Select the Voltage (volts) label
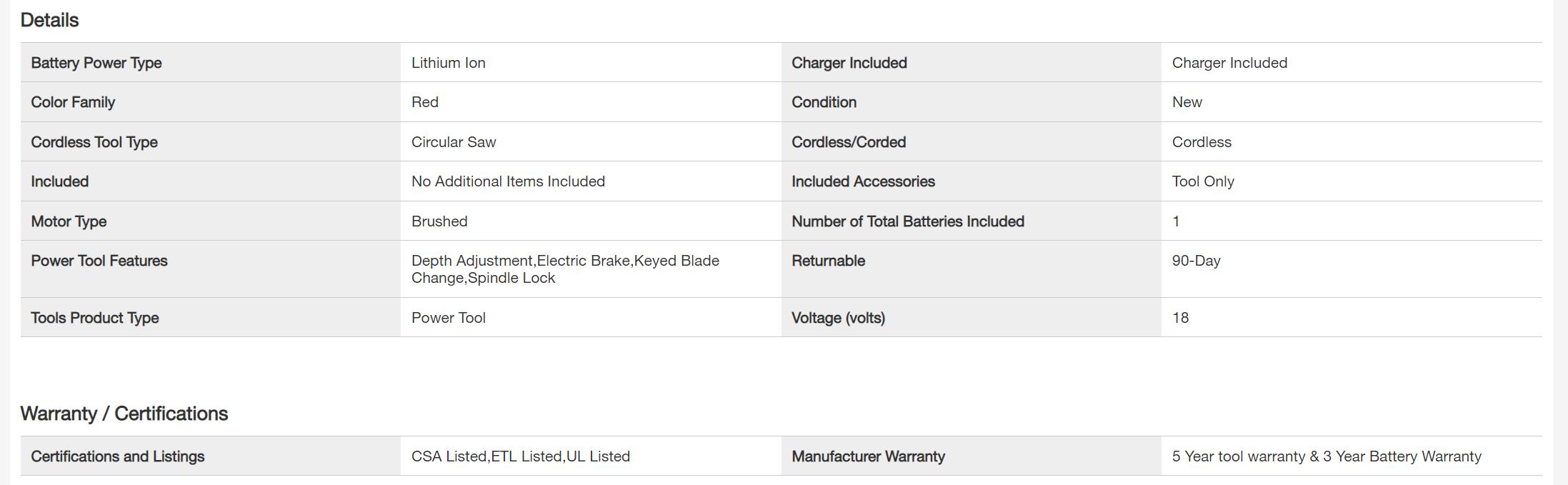 click(x=838, y=318)
